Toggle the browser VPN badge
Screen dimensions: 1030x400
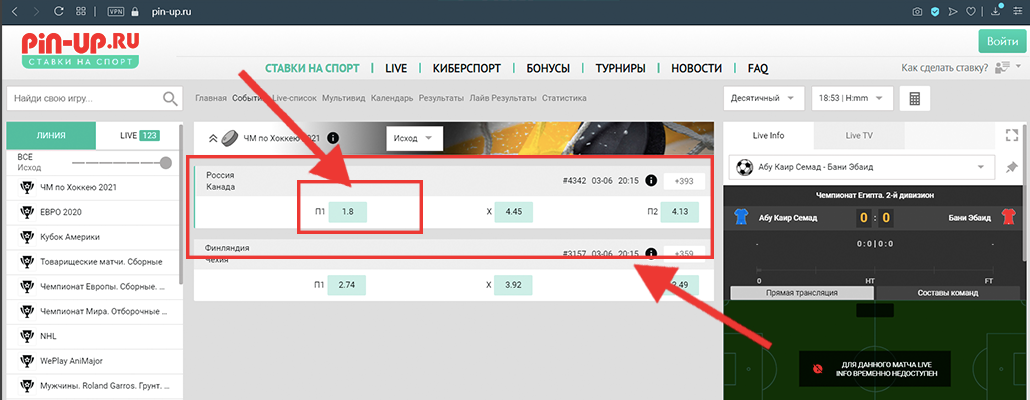click(116, 11)
